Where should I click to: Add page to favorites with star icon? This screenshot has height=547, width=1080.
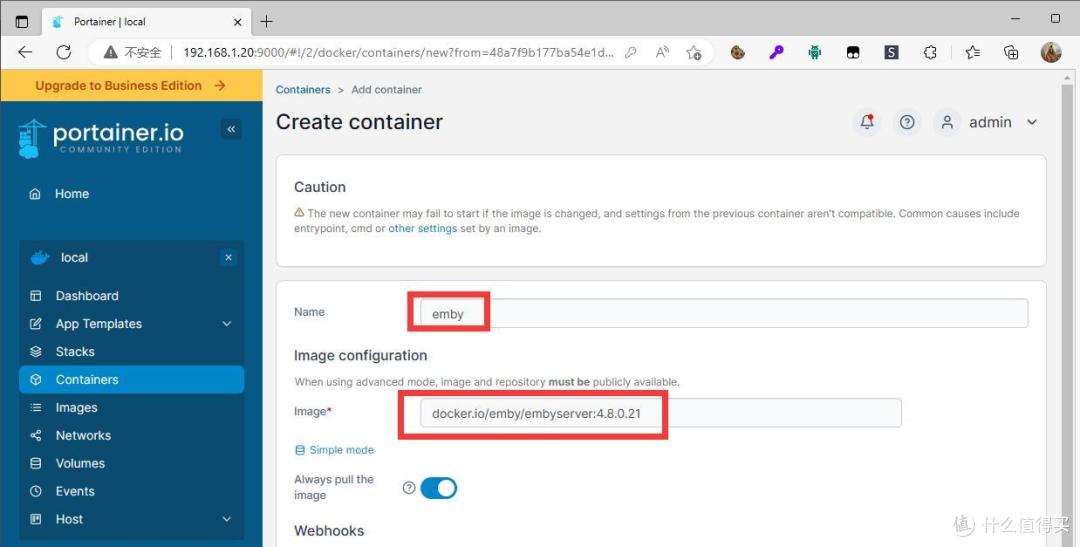[x=694, y=52]
